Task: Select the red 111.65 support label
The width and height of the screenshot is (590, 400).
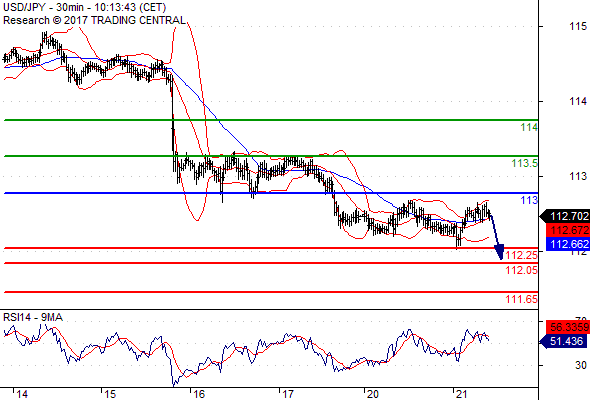Action: tap(522, 299)
